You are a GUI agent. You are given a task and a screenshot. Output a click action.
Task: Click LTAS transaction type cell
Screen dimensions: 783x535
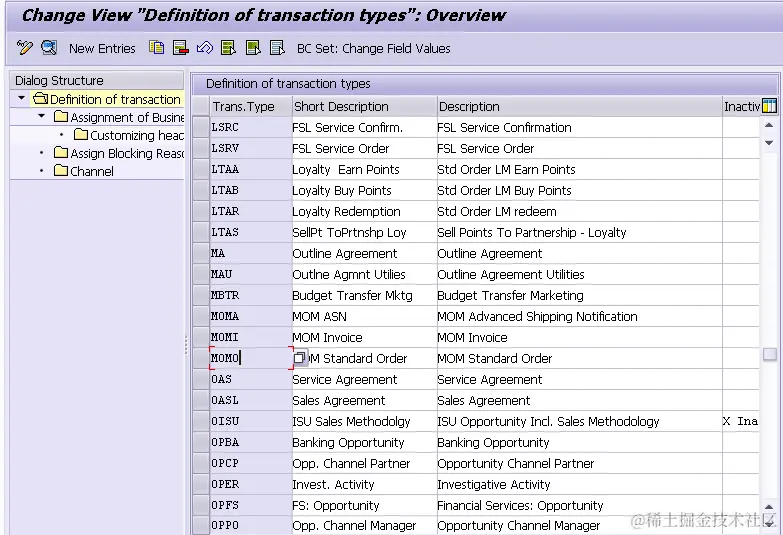tap(251, 232)
